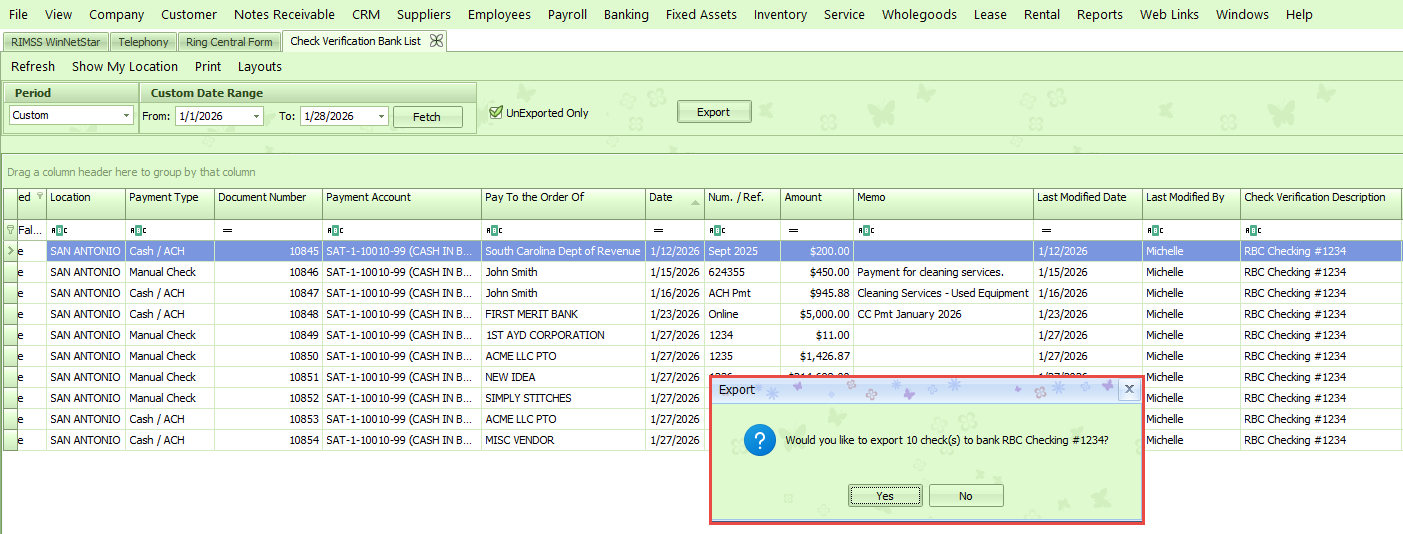Click No in the Export dialog
Viewport: 1403px width, 534px height.
coord(965,496)
